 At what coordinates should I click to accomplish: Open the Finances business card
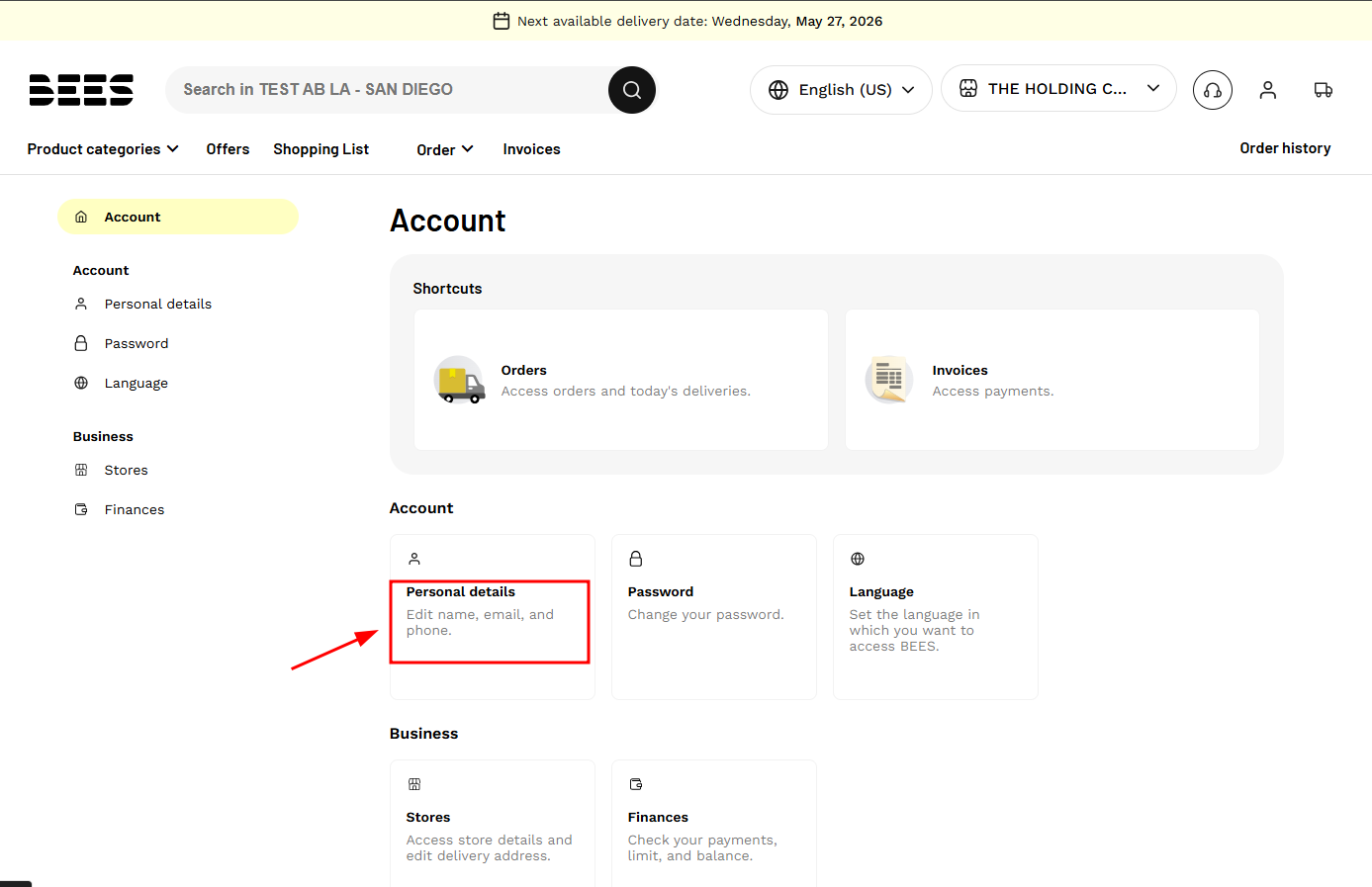point(714,823)
